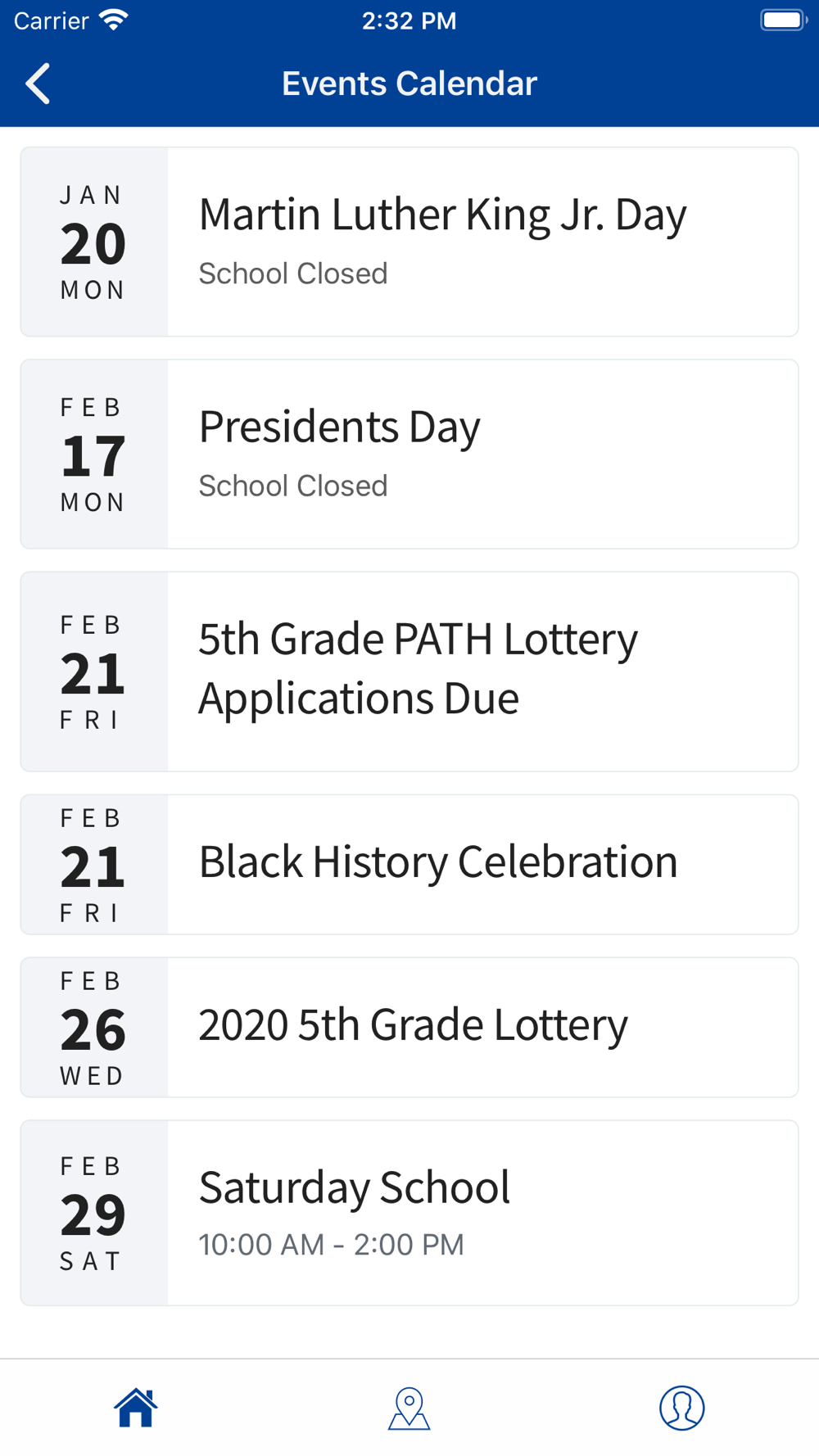Tap School Closed under Presidents Day
Image resolution: width=819 pixels, height=1456 pixels.
pyautogui.click(x=293, y=486)
